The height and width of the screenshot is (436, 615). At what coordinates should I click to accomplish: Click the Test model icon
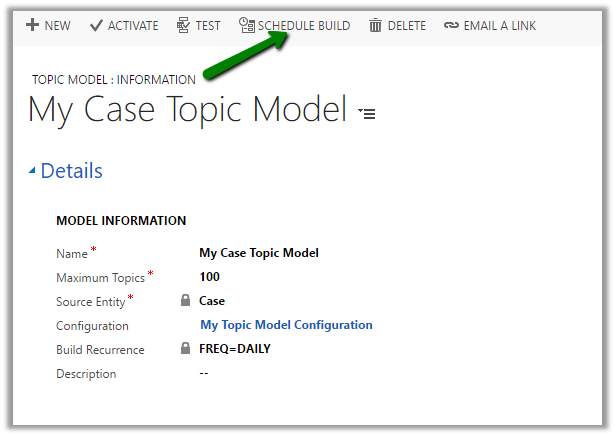pos(183,25)
